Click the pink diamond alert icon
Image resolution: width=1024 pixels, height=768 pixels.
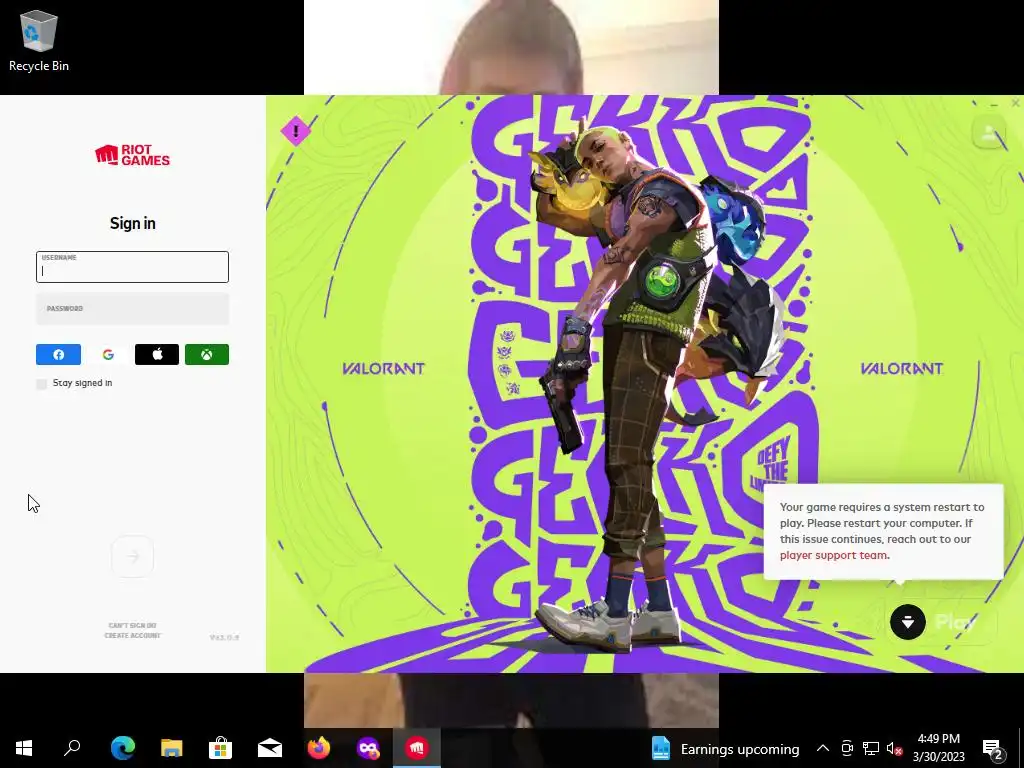[296, 131]
